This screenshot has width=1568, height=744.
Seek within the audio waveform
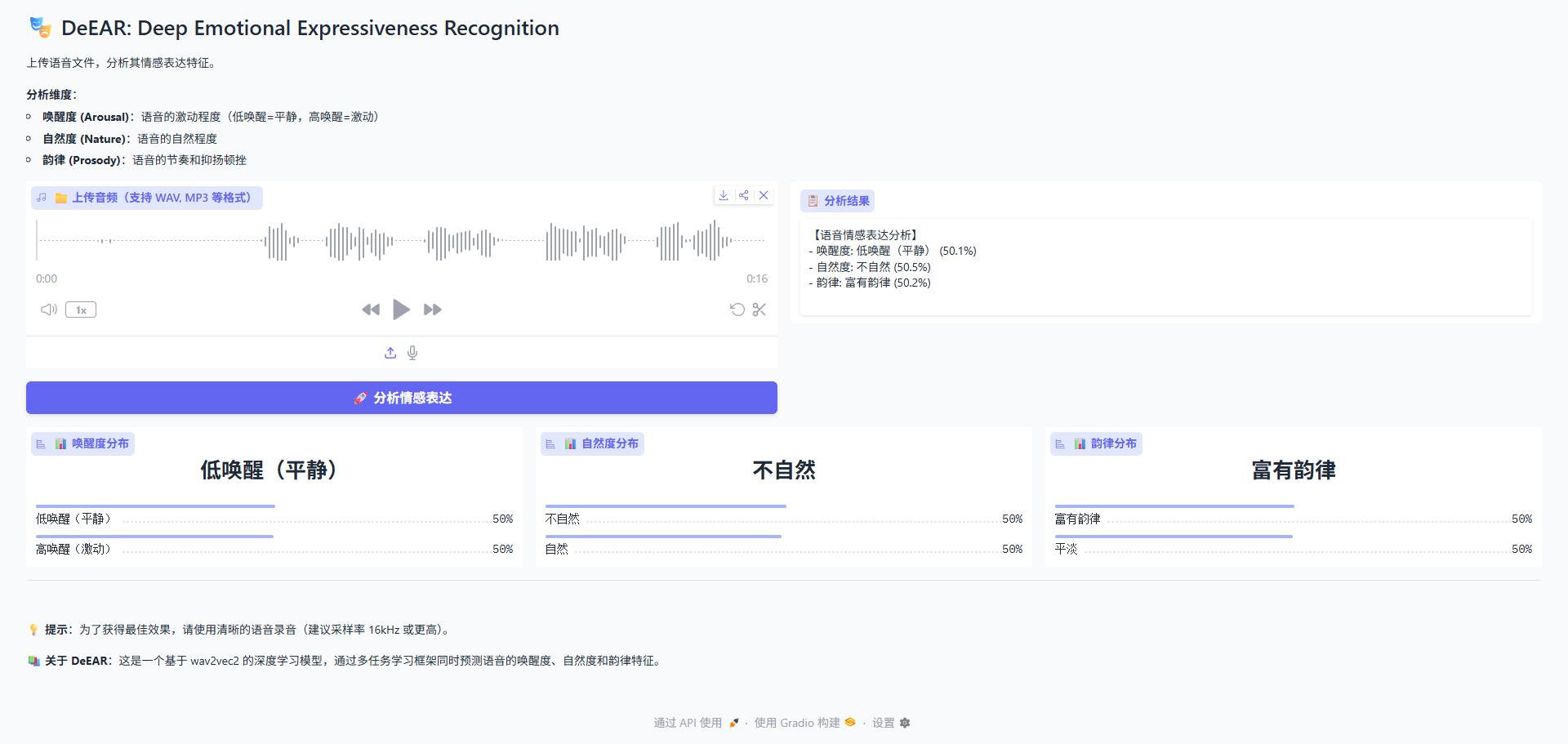(401, 241)
